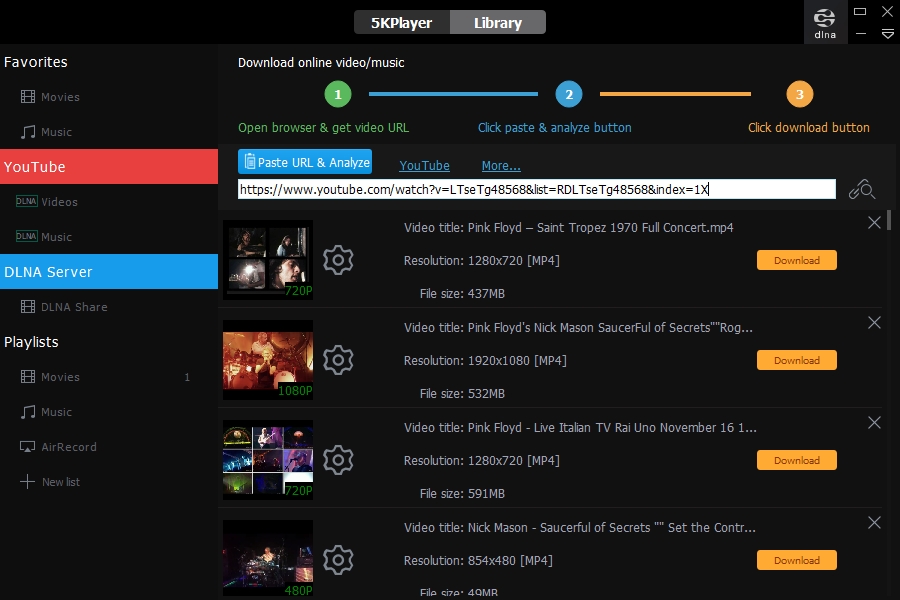The height and width of the screenshot is (600, 900).
Task: Open settings gear for Set the Contr video
Action: [x=338, y=560]
